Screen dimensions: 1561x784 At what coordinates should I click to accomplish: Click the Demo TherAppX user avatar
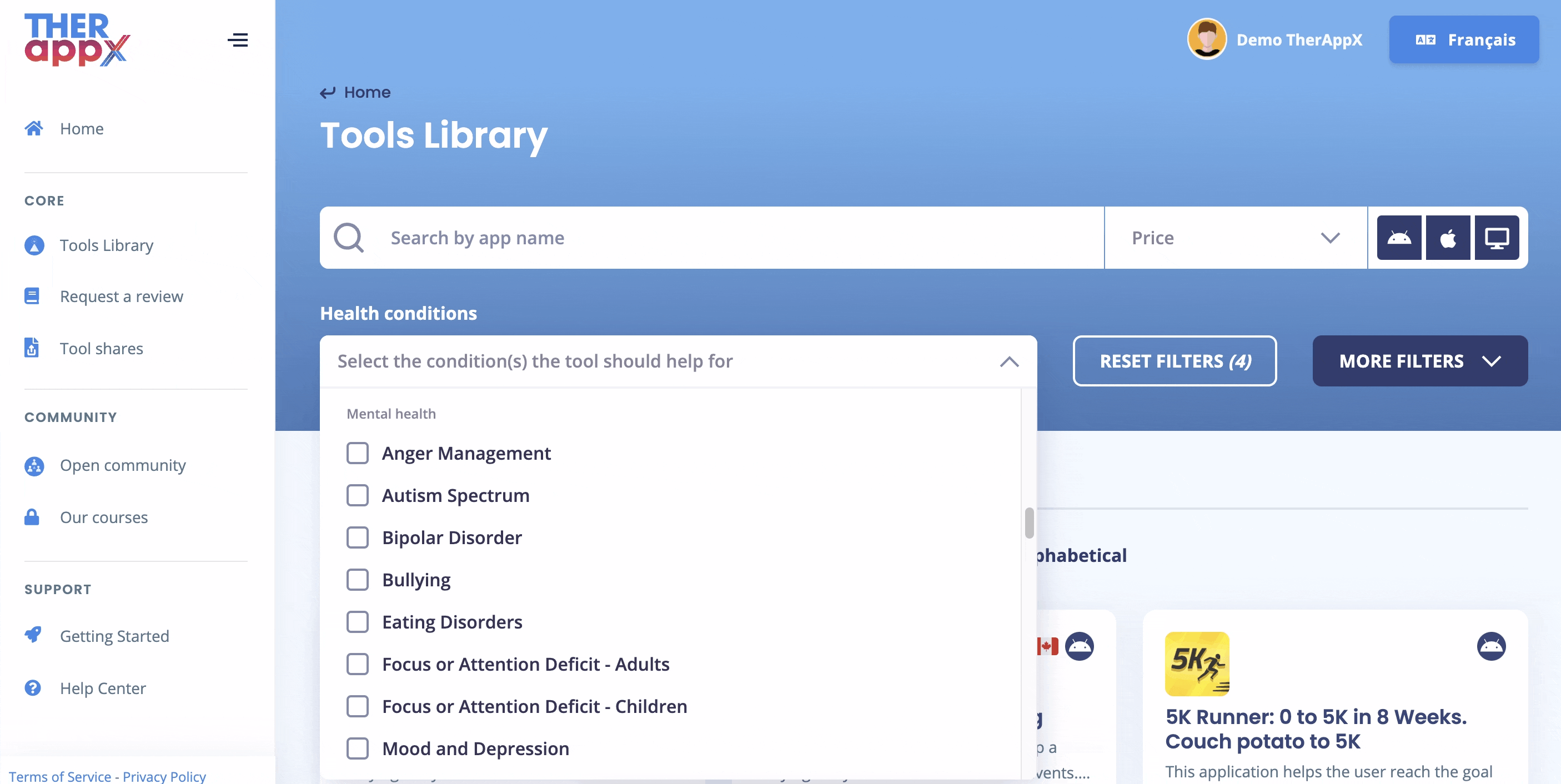coord(1207,39)
